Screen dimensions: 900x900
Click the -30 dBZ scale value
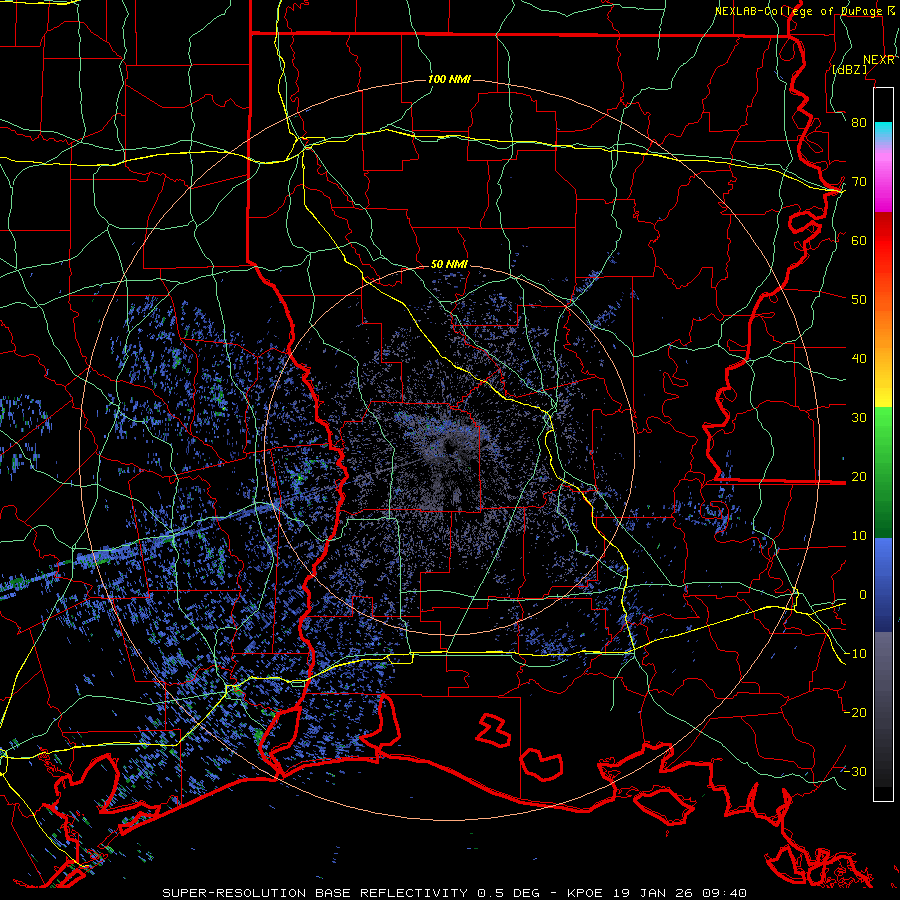(x=855, y=771)
